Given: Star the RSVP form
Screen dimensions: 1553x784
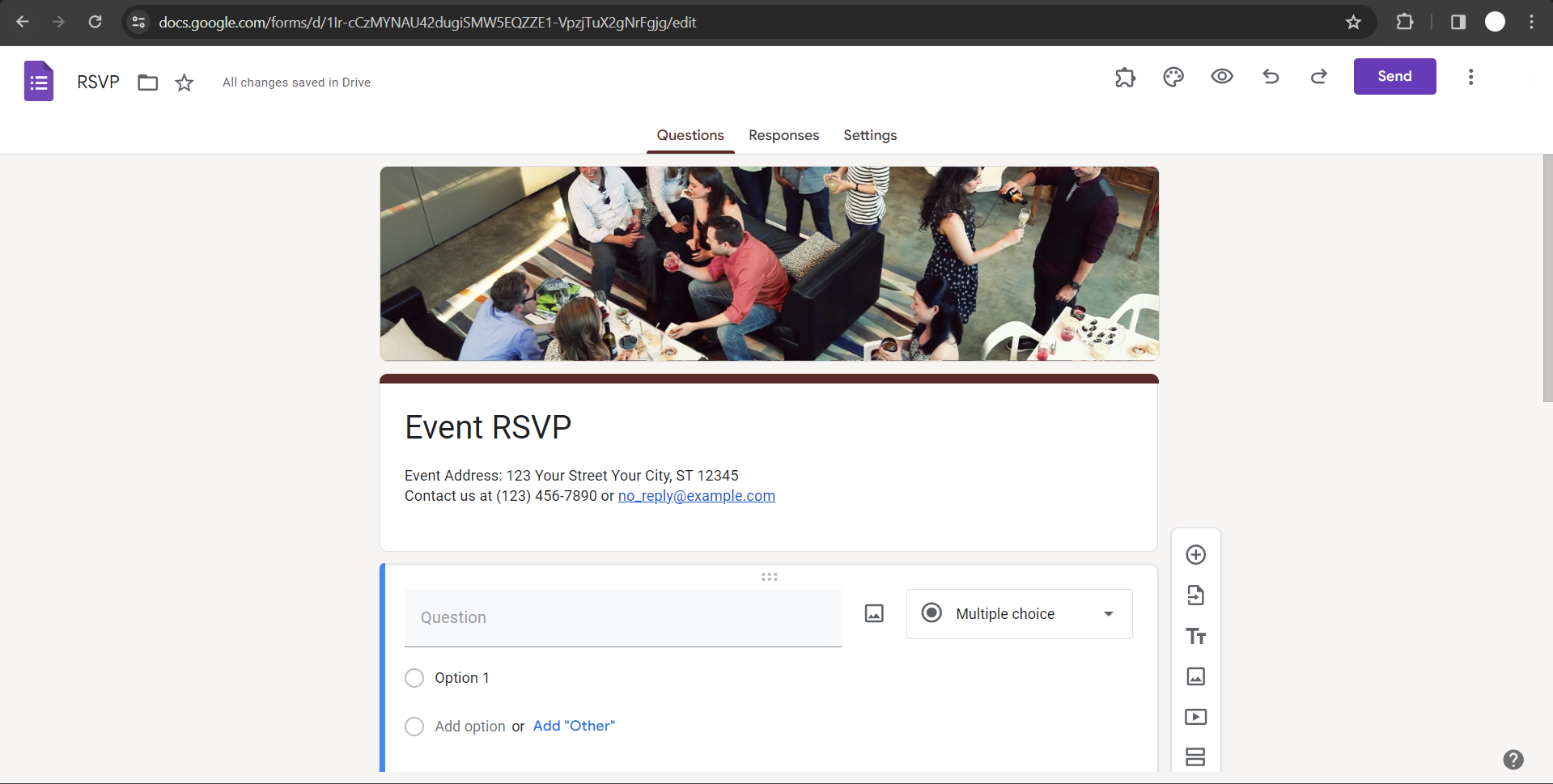Looking at the screenshot, I should [x=185, y=83].
